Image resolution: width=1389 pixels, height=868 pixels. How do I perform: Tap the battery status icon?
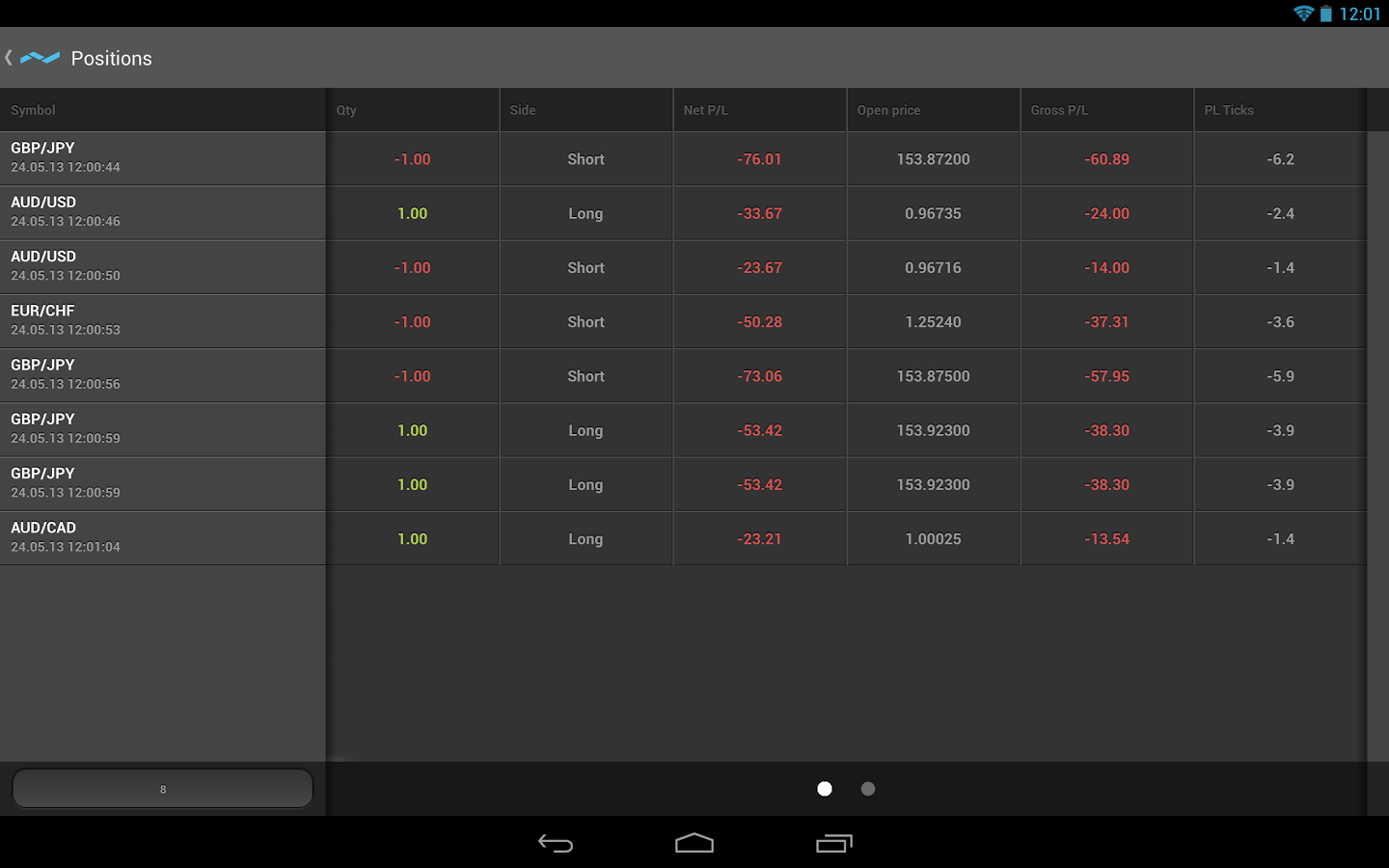click(x=1326, y=14)
